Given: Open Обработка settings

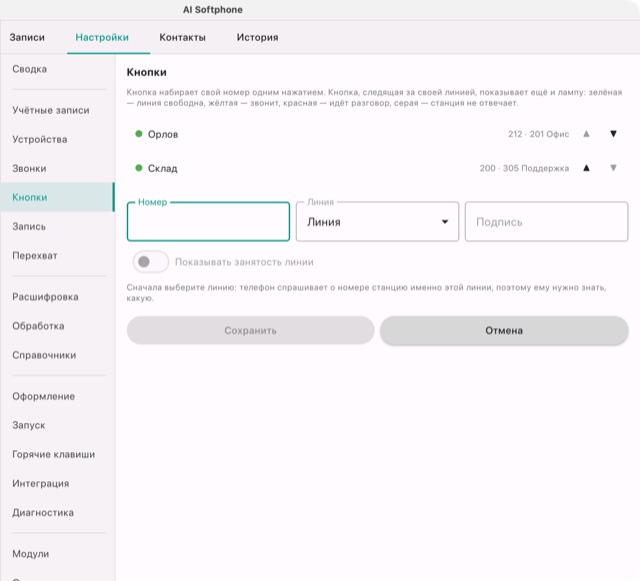Looking at the screenshot, I should coord(57,326).
